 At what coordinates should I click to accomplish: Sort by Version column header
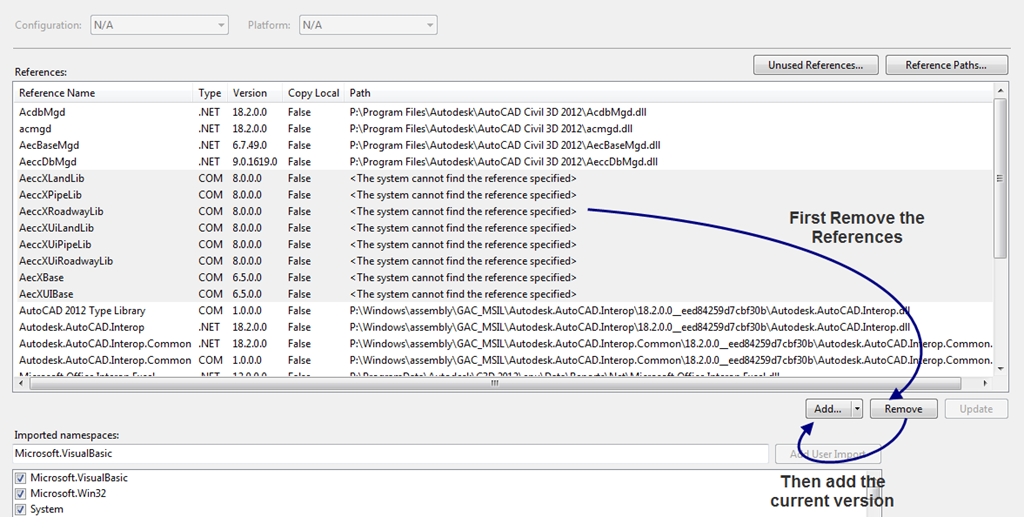[x=255, y=93]
